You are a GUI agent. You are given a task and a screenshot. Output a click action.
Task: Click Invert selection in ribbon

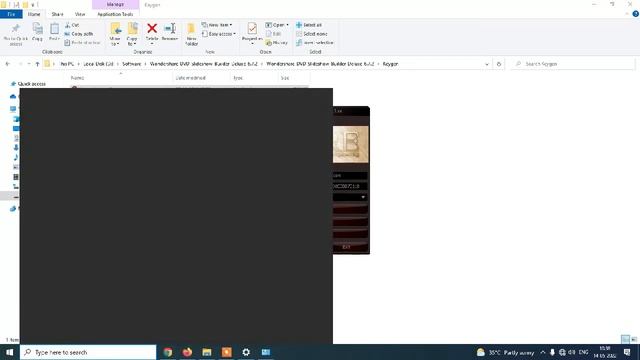click(x=315, y=42)
